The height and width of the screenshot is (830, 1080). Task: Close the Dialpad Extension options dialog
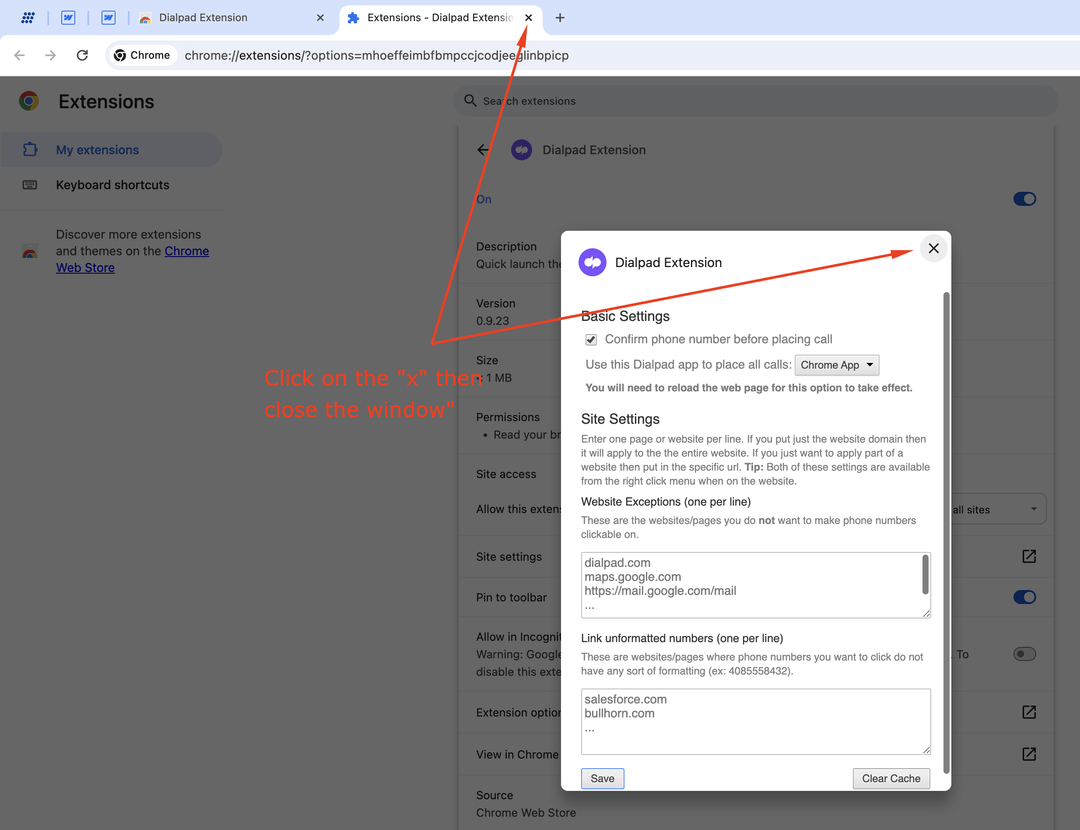click(x=933, y=248)
